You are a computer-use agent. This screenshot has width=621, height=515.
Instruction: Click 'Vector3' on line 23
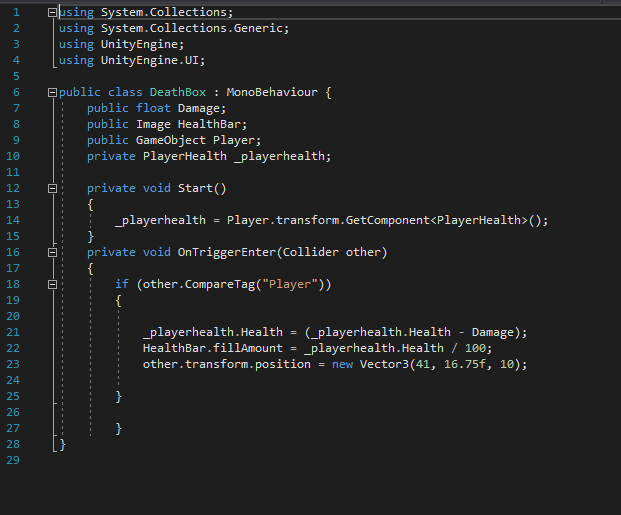click(384, 364)
